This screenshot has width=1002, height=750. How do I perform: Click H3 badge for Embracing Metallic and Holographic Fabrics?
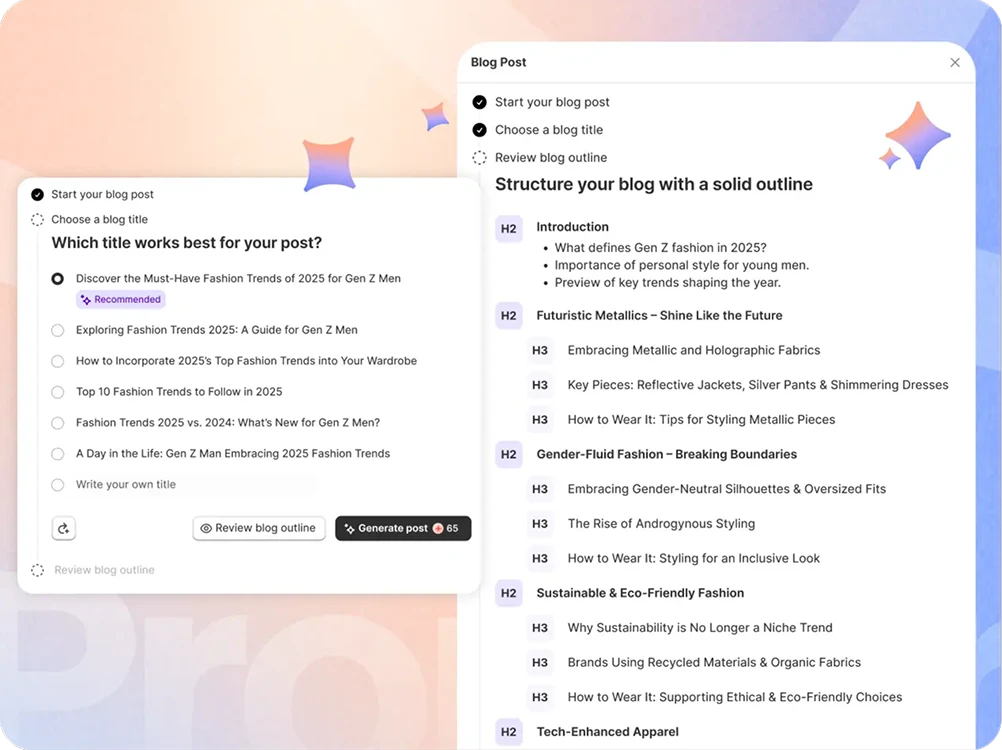point(540,351)
